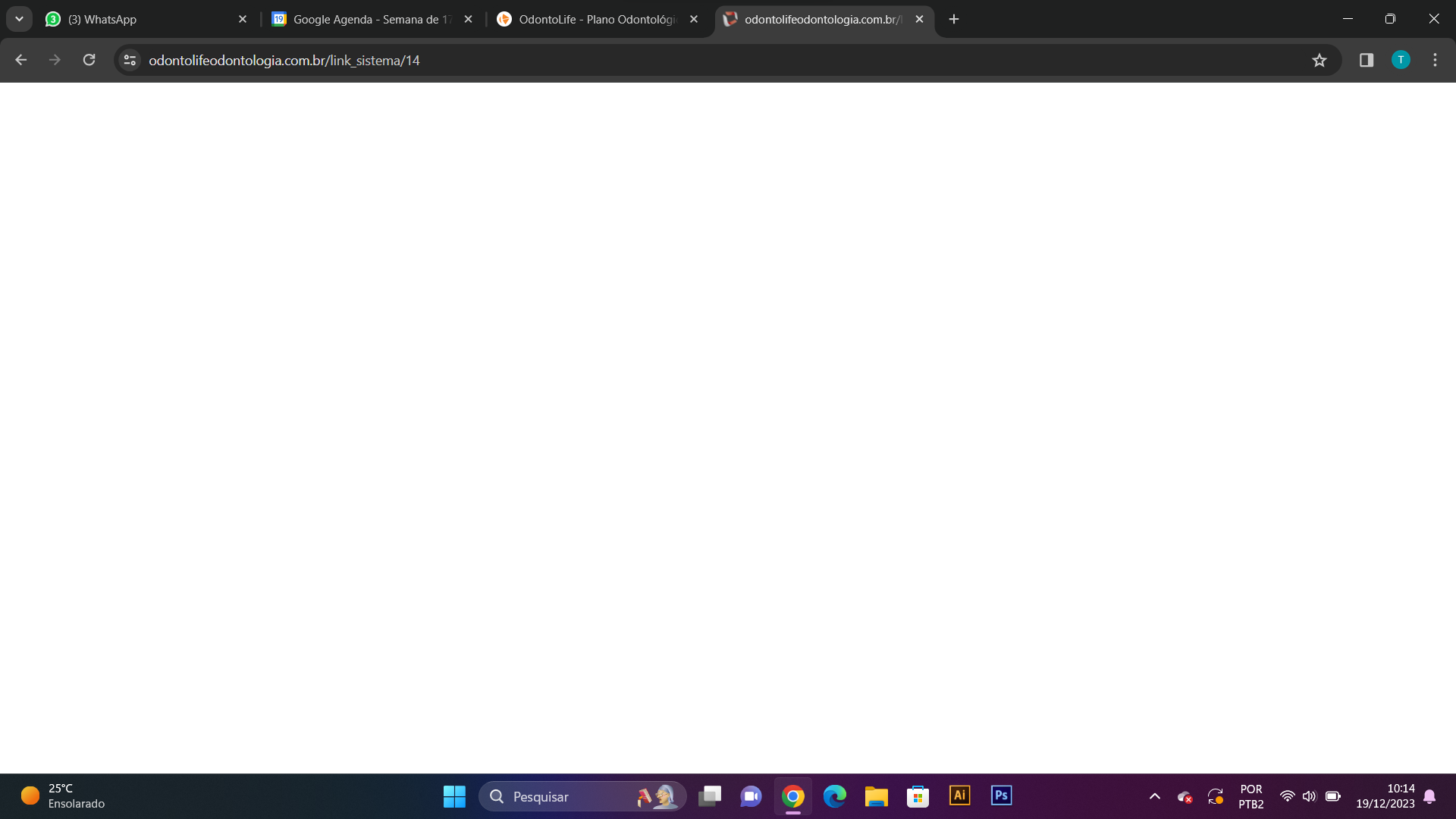Open Chrome three-dot menu
The height and width of the screenshot is (819, 1456).
tap(1435, 60)
